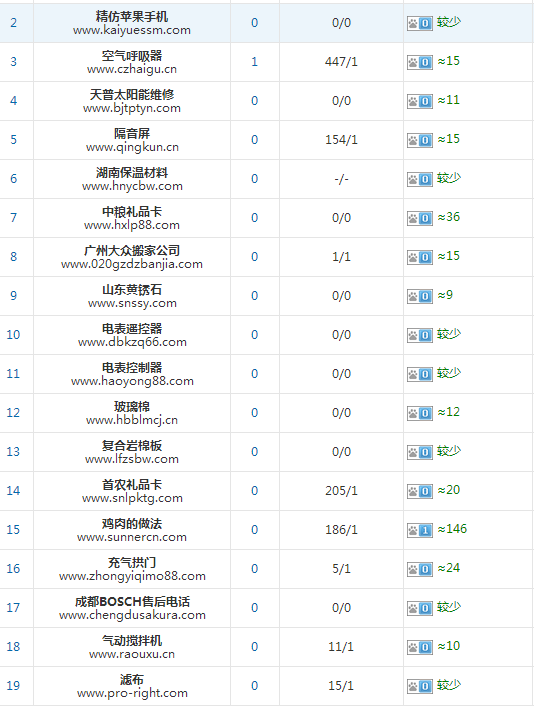
Task: Click the 447/1 index value
Action: tap(341, 62)
